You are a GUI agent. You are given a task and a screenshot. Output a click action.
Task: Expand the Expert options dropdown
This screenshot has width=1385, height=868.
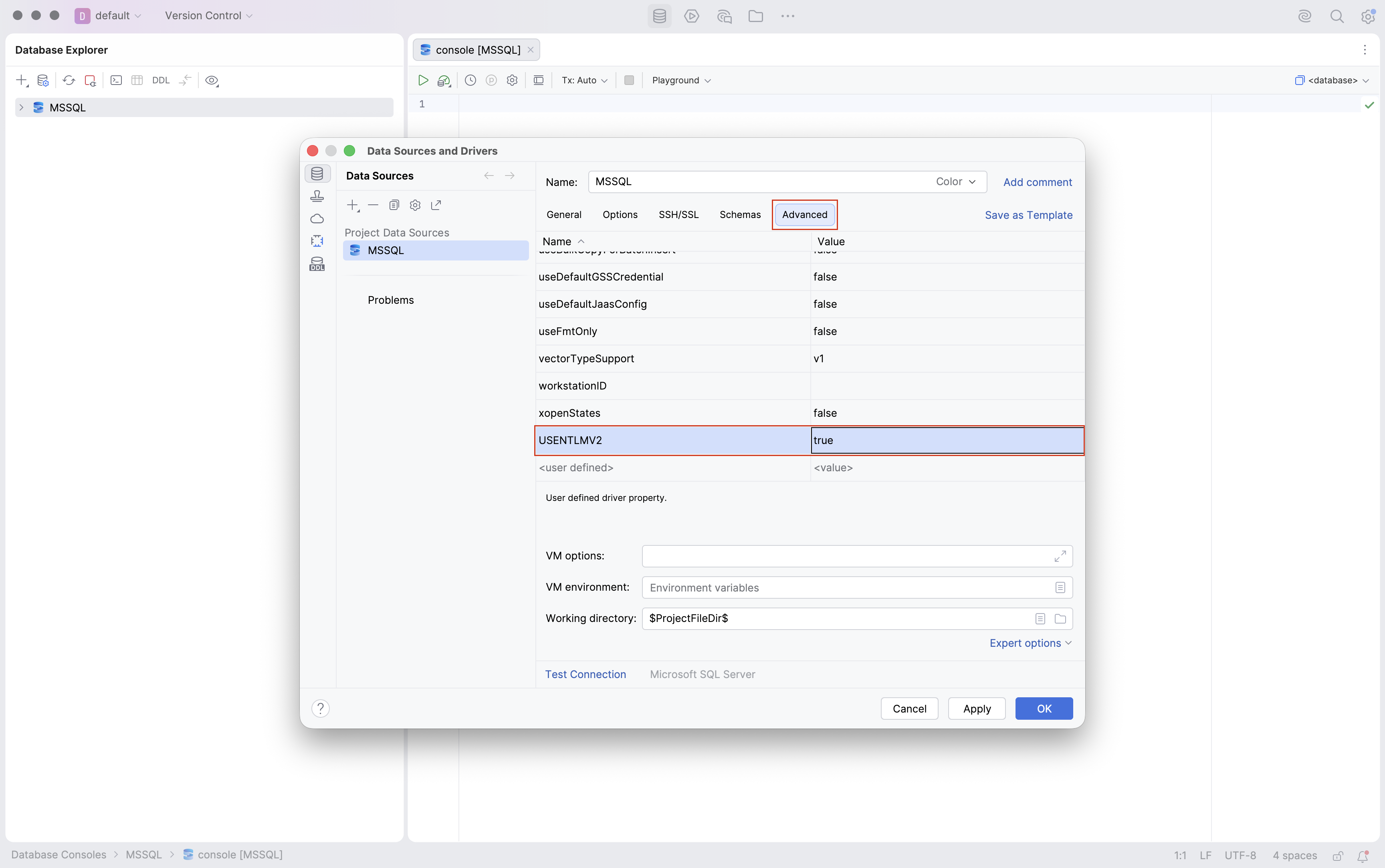pyautogui.click(x=1030, y=643)
